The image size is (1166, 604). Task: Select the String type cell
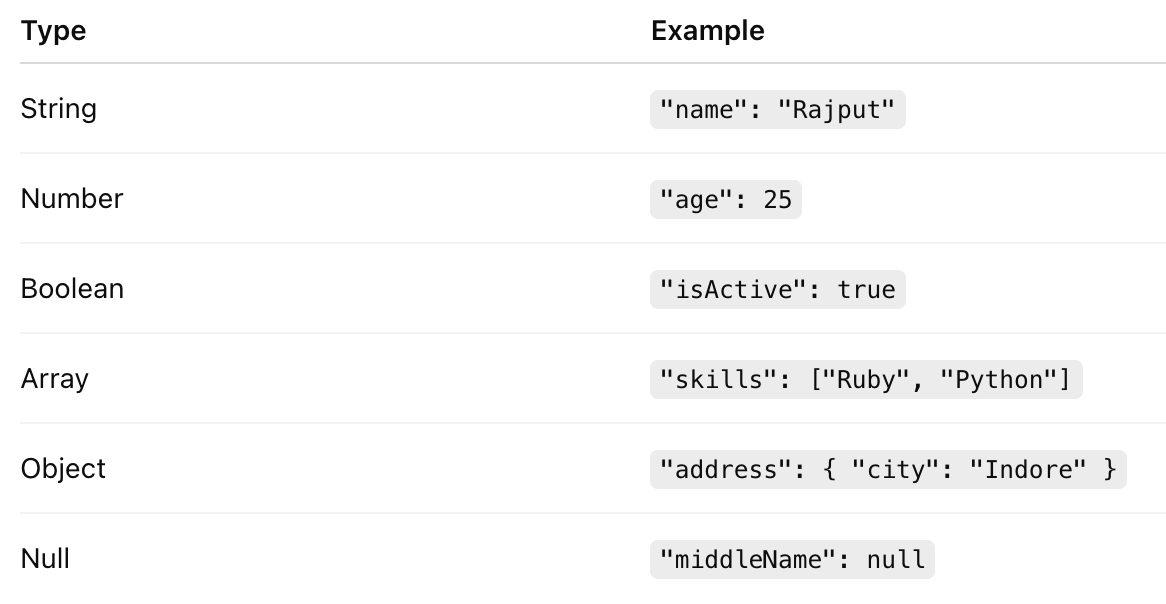point(59,109)
